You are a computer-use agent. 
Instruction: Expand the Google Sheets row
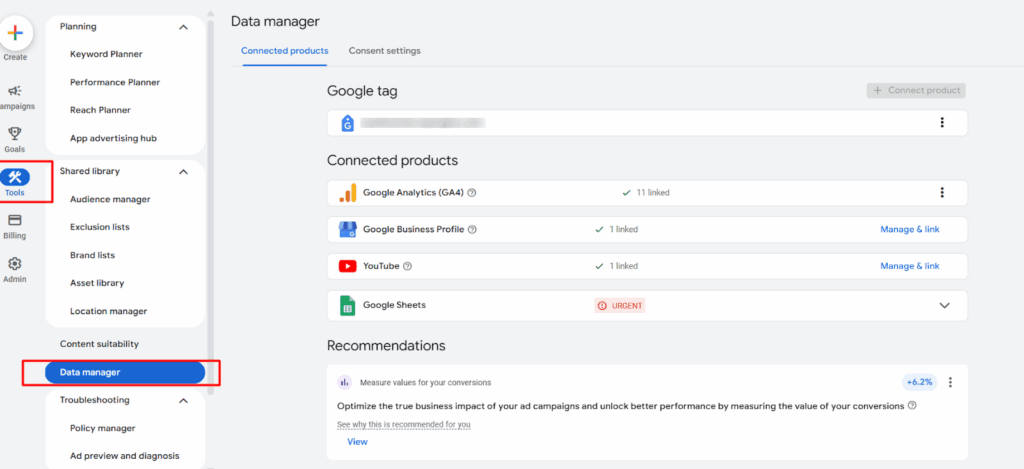pyautogui.click(x=944, y=305)
